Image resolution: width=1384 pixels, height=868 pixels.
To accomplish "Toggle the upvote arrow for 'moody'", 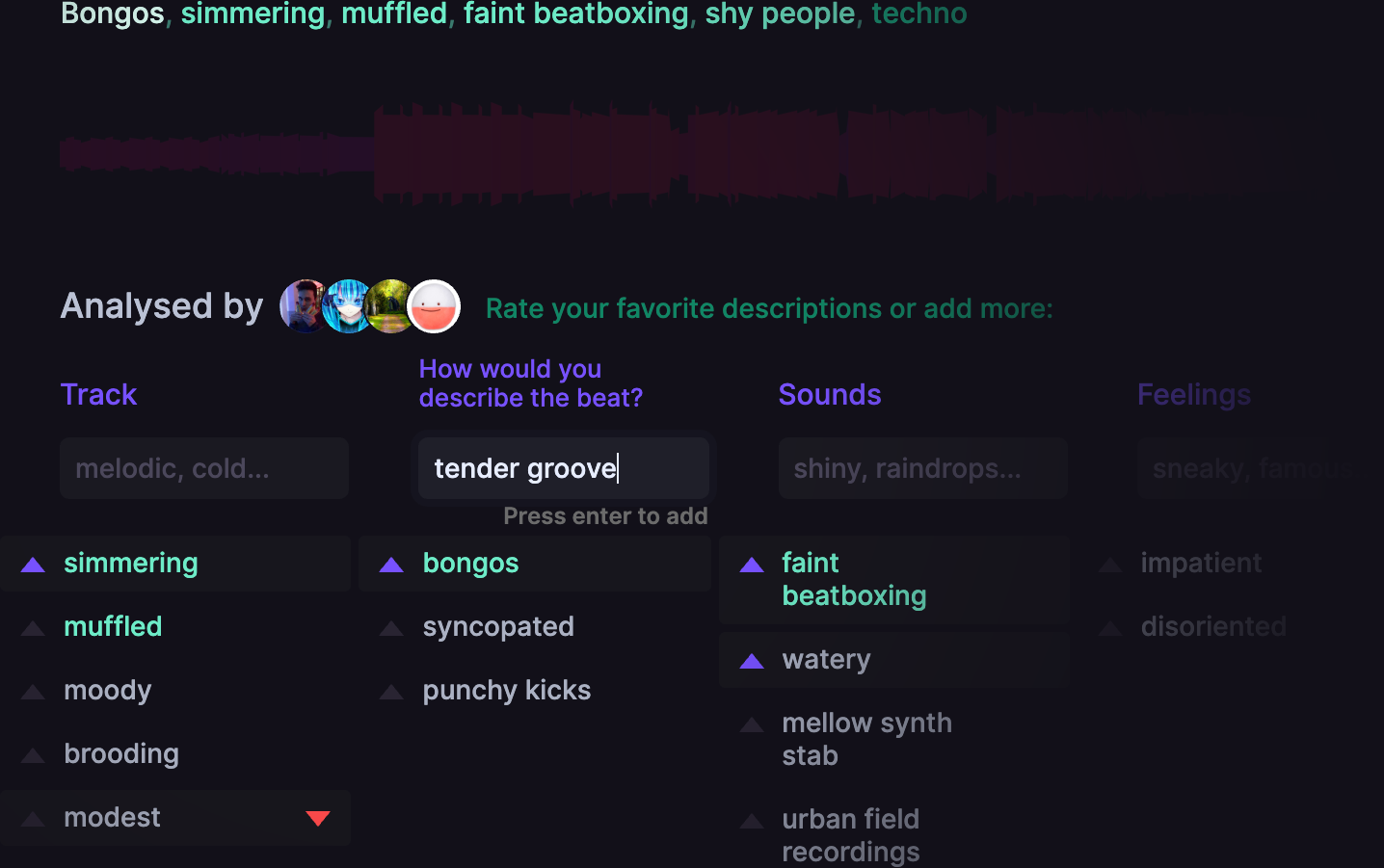I will pyautogui.click(x=33, y=692).
